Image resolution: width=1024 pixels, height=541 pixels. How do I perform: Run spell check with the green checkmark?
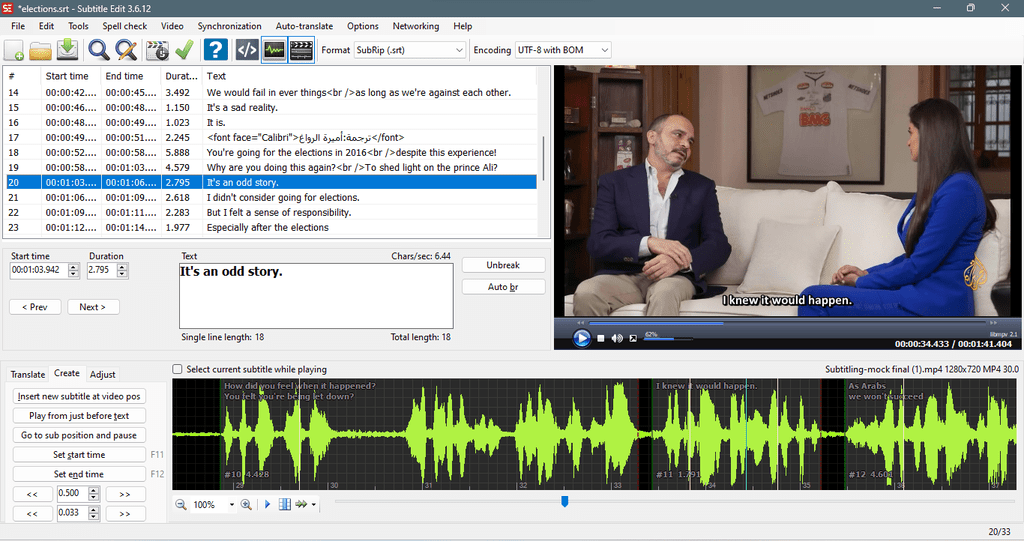click(184, 50)
